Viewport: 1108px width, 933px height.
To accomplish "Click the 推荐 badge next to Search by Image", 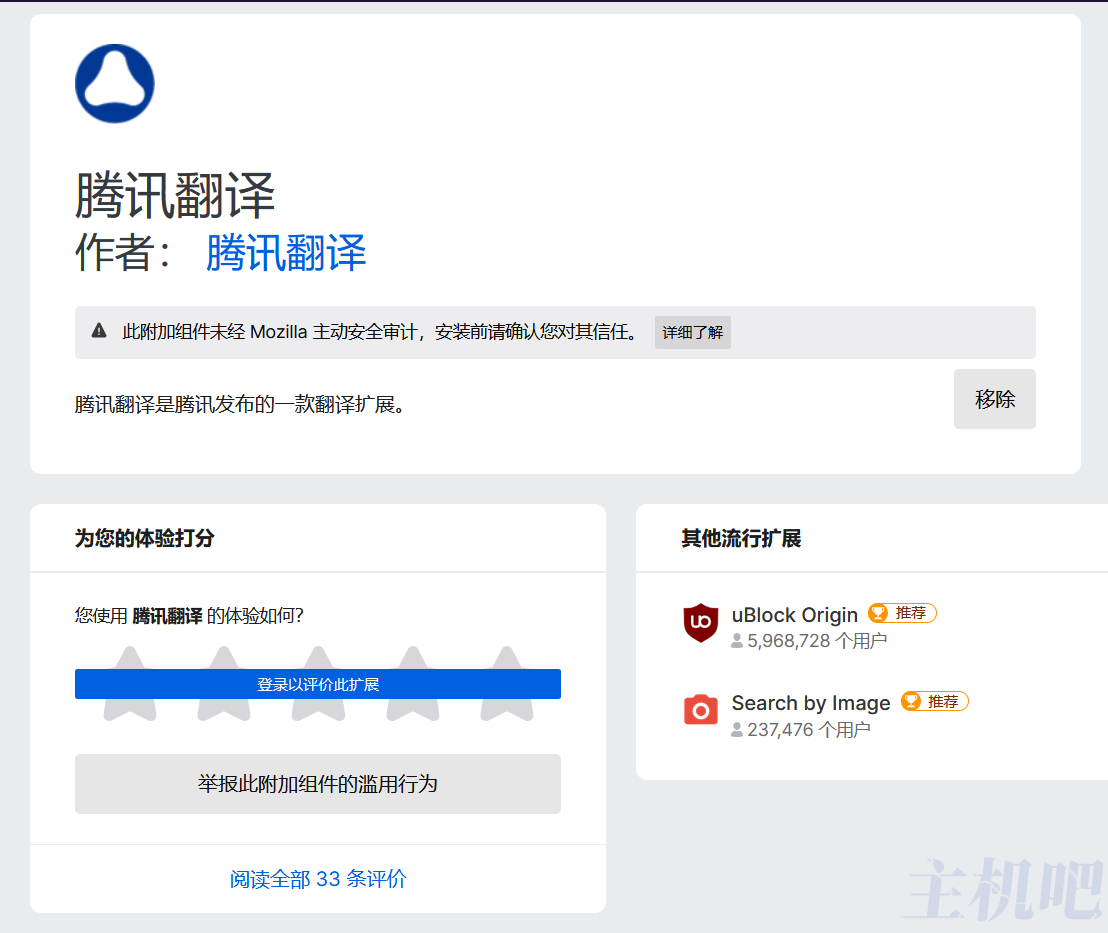I will 934,701.
